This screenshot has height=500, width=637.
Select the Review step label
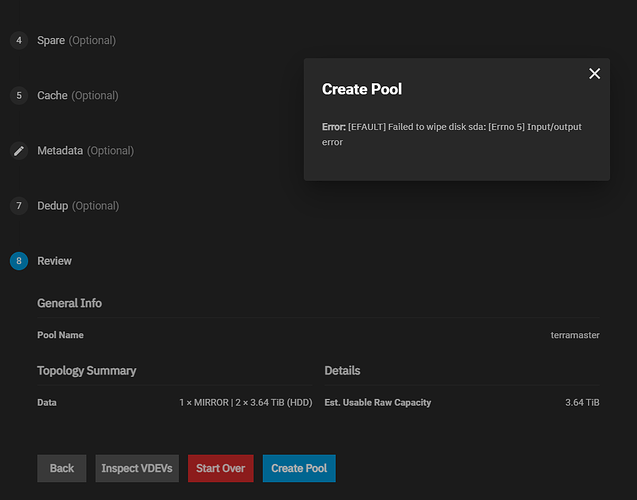point(54,261)
